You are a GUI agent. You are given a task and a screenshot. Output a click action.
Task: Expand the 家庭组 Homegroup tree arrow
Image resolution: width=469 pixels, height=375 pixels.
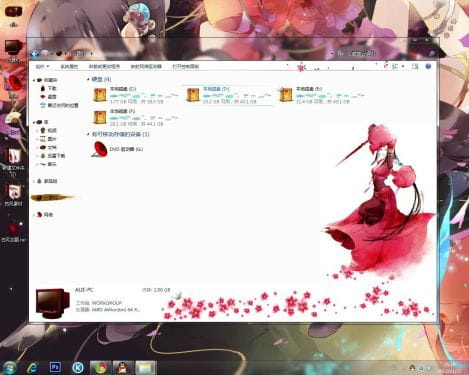(34, 181)
